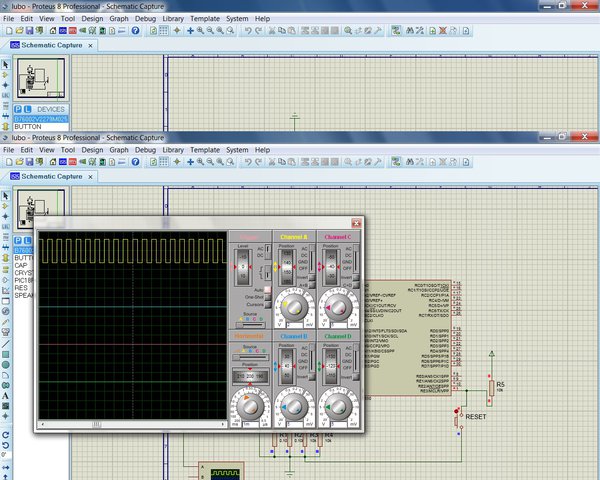Click Help question-mark icon in back window toolbar
The height and width of the screenshot is (480, 600).
point(135,31)
